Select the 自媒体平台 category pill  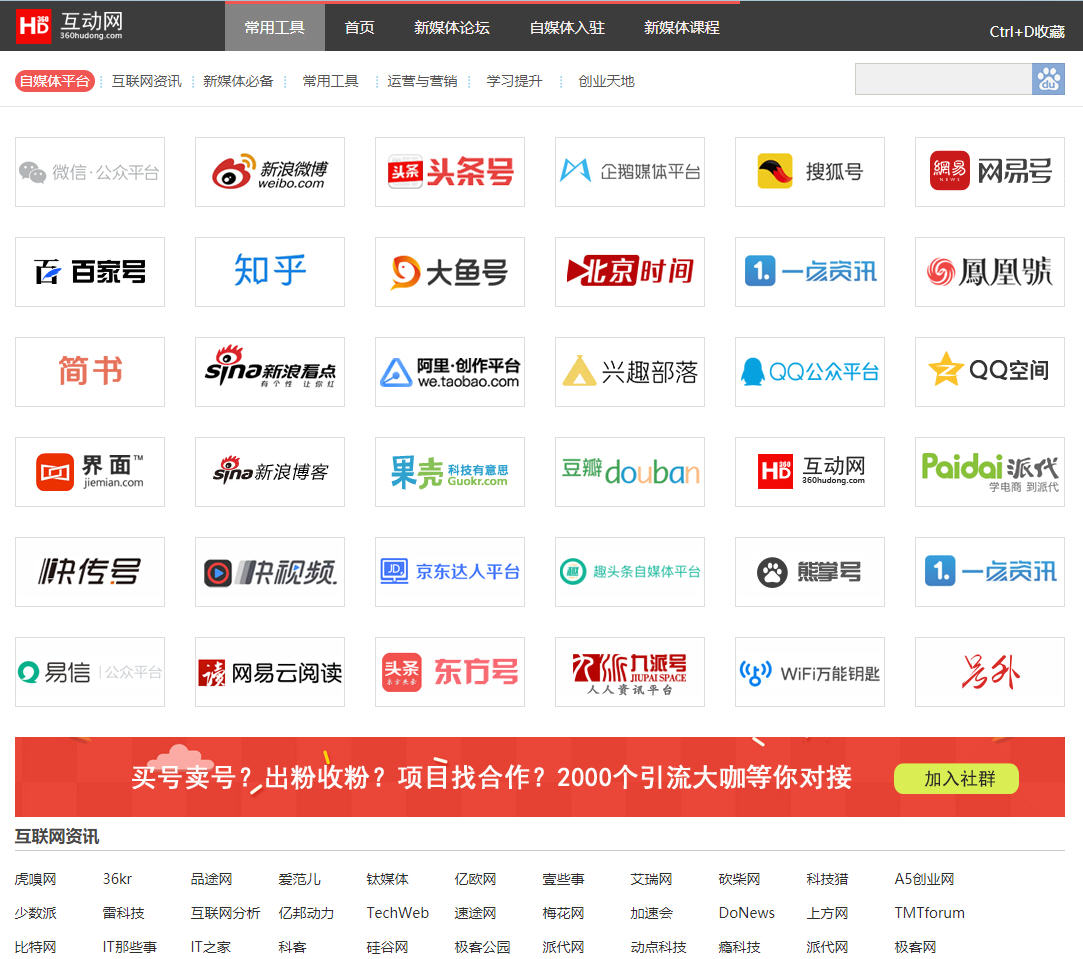(55, 81)
